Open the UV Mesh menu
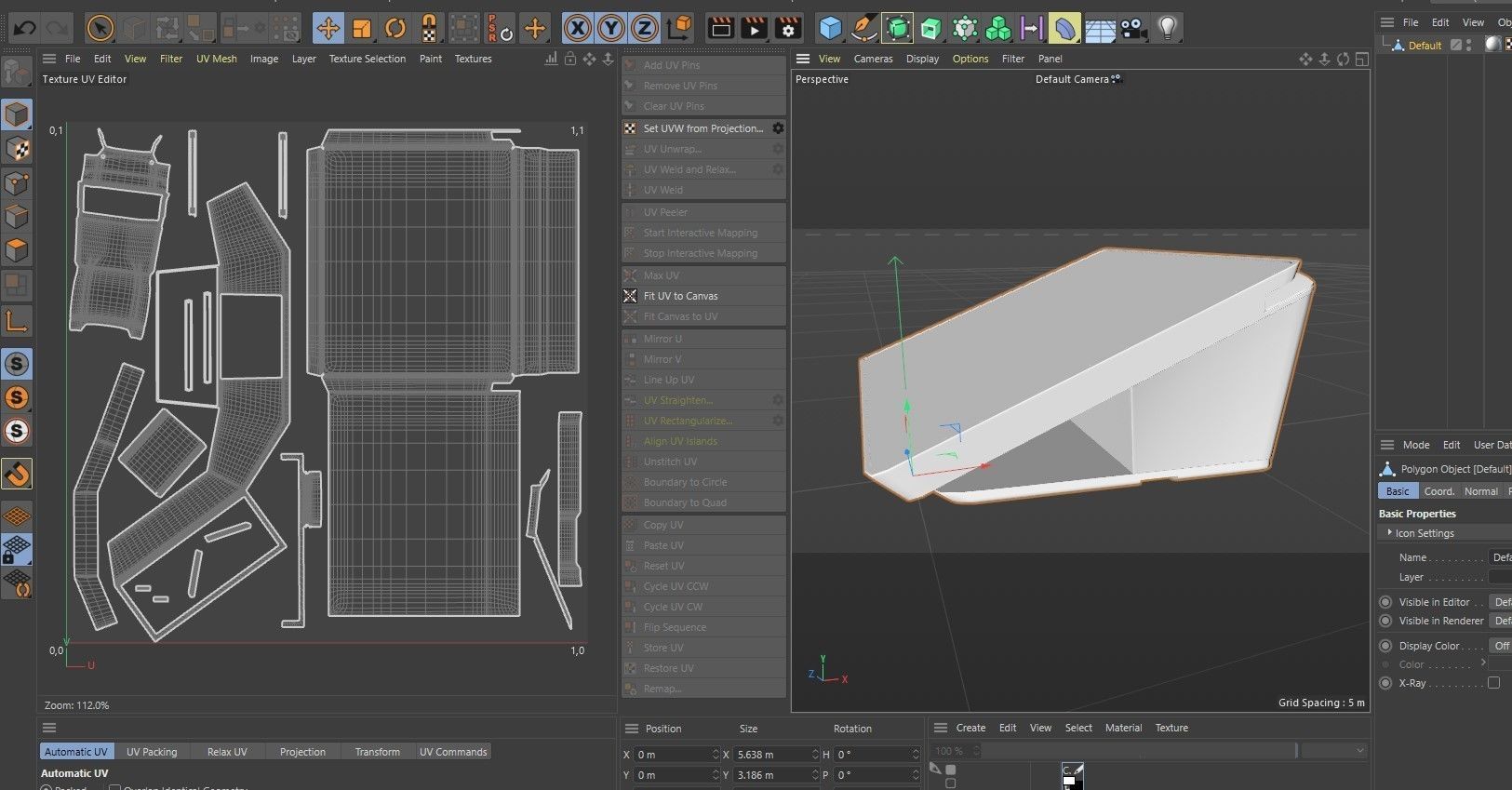1512x790 pixels. [x=216, y=59]
